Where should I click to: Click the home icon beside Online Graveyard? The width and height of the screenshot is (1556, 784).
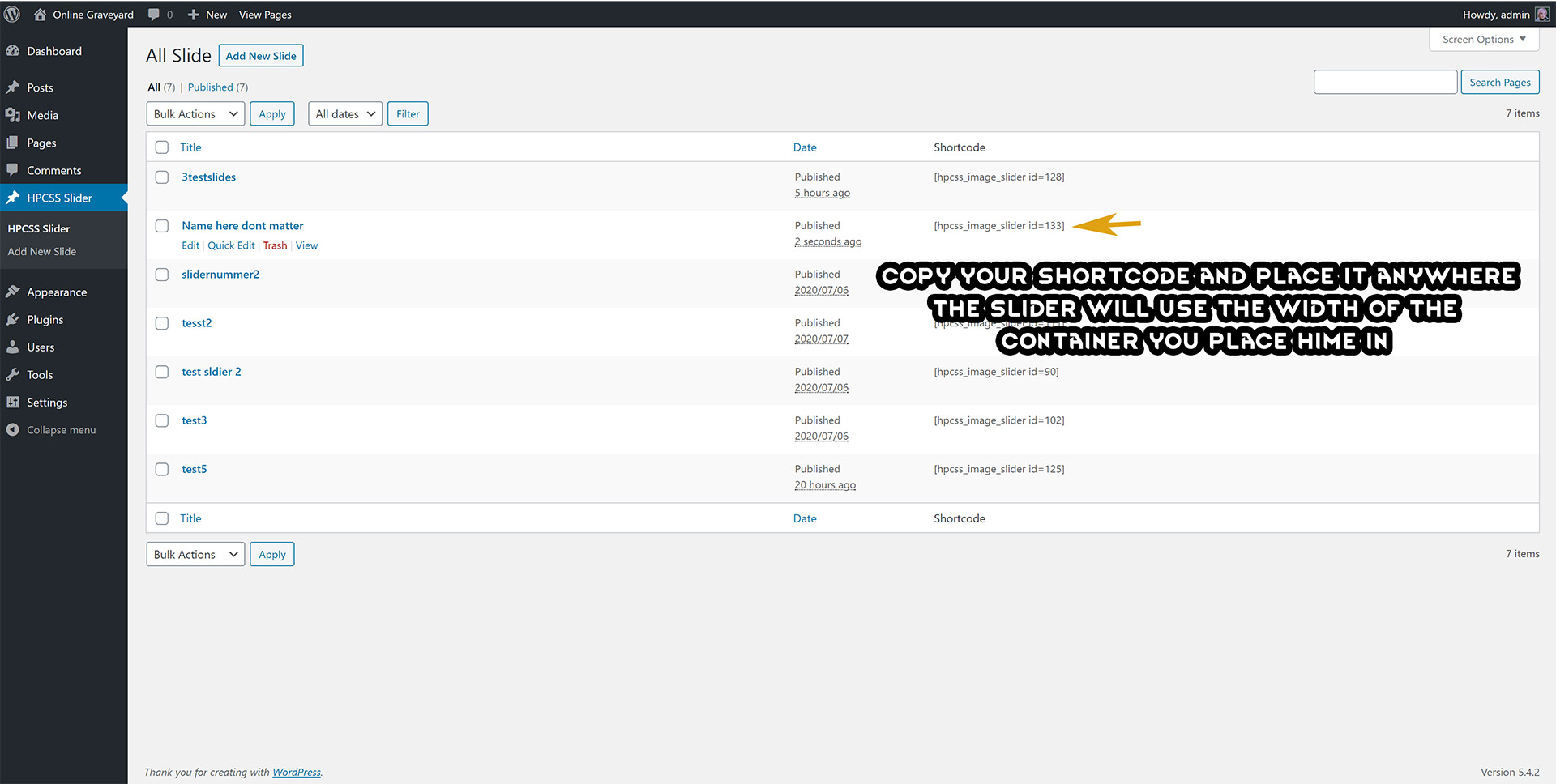pyautogui.click(x=40, y=15)
